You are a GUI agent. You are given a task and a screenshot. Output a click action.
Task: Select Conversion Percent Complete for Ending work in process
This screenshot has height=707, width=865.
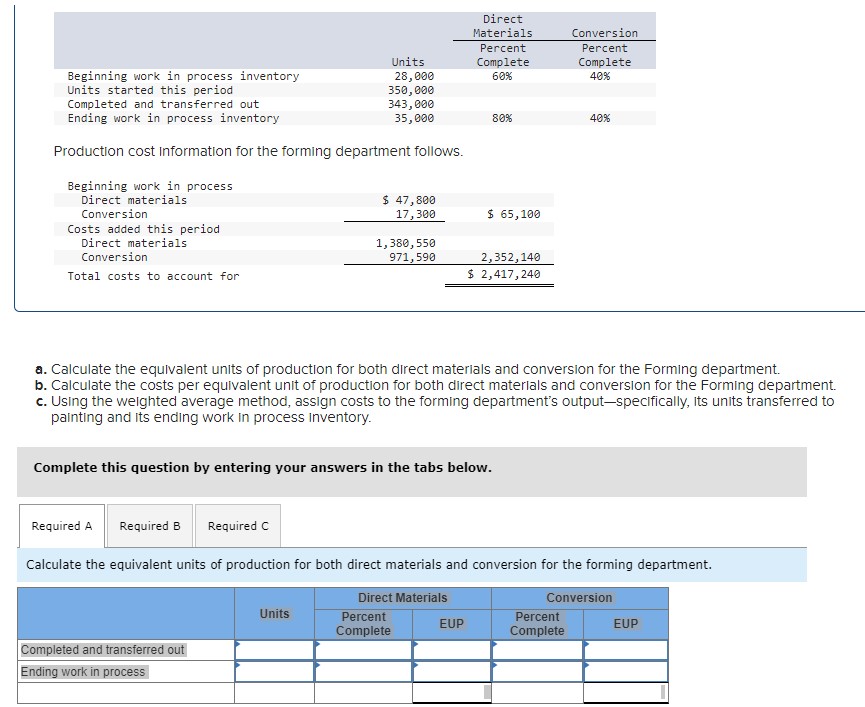(x=537, y=672)
